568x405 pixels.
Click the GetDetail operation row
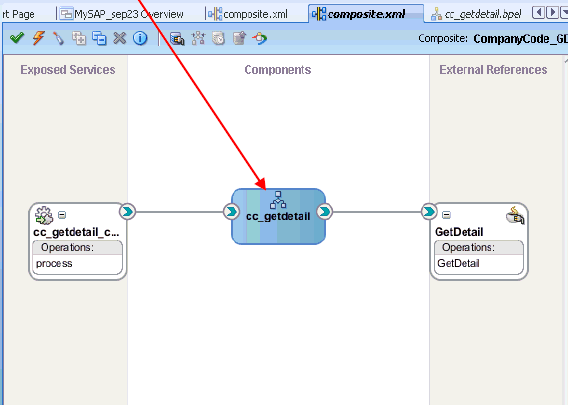pos(479,263)
